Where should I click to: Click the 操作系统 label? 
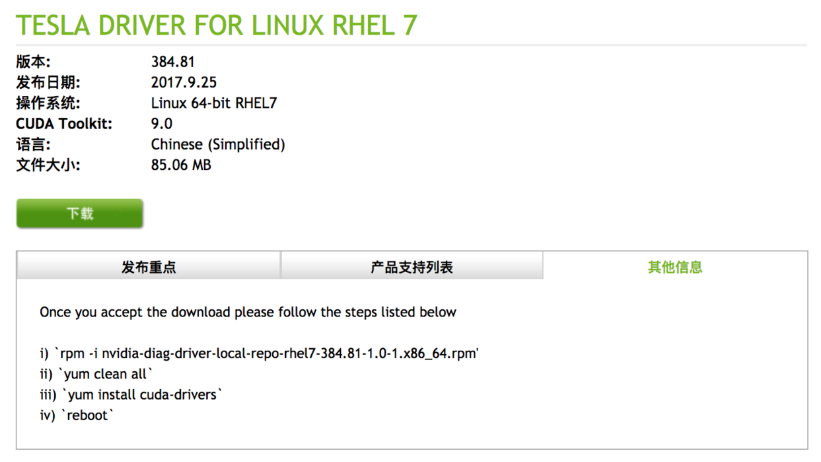point(48,103)
